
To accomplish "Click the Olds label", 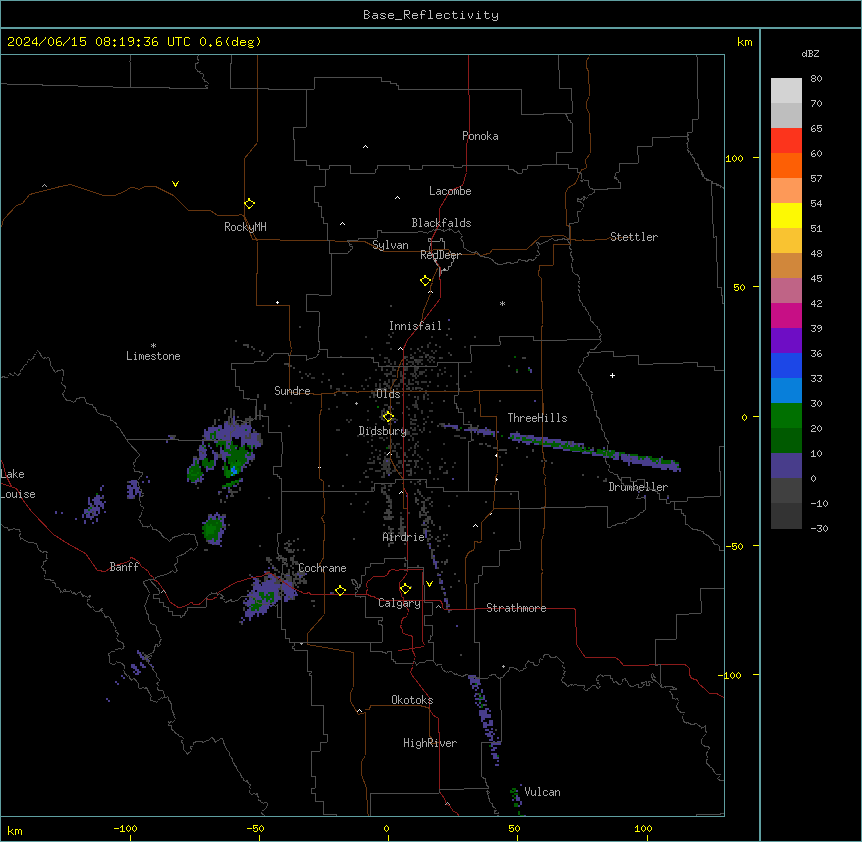I will [388, 394].
